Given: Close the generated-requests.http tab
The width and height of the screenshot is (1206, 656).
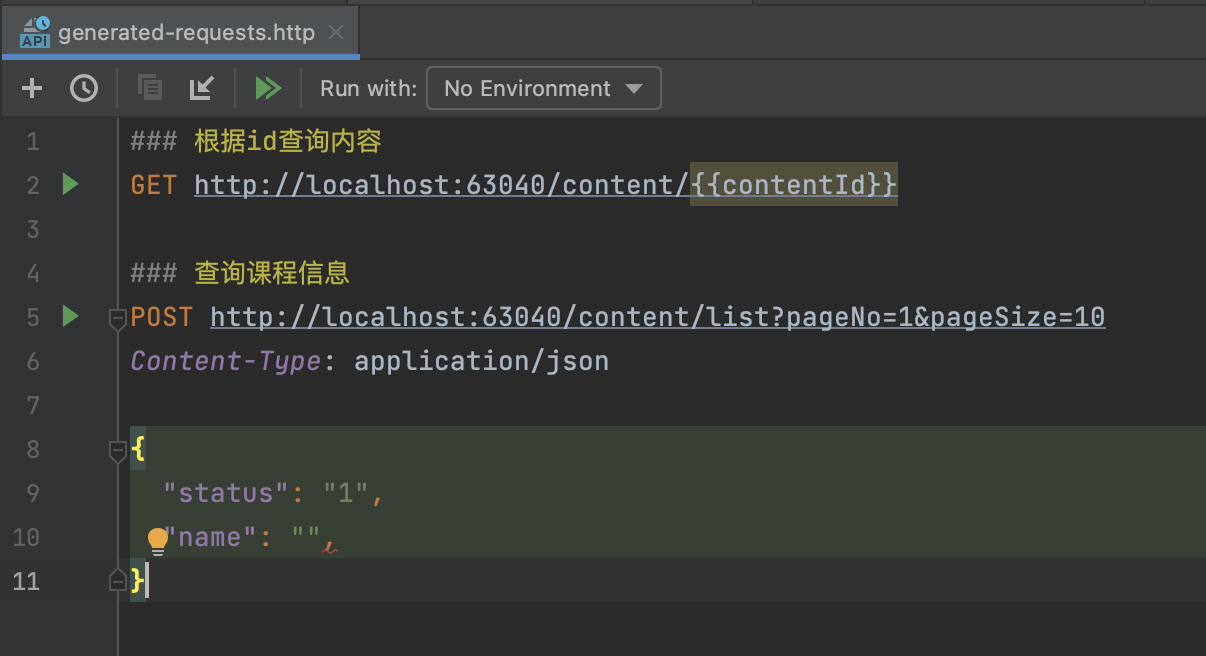Looking at the screenshot, I should click(336, 33).
